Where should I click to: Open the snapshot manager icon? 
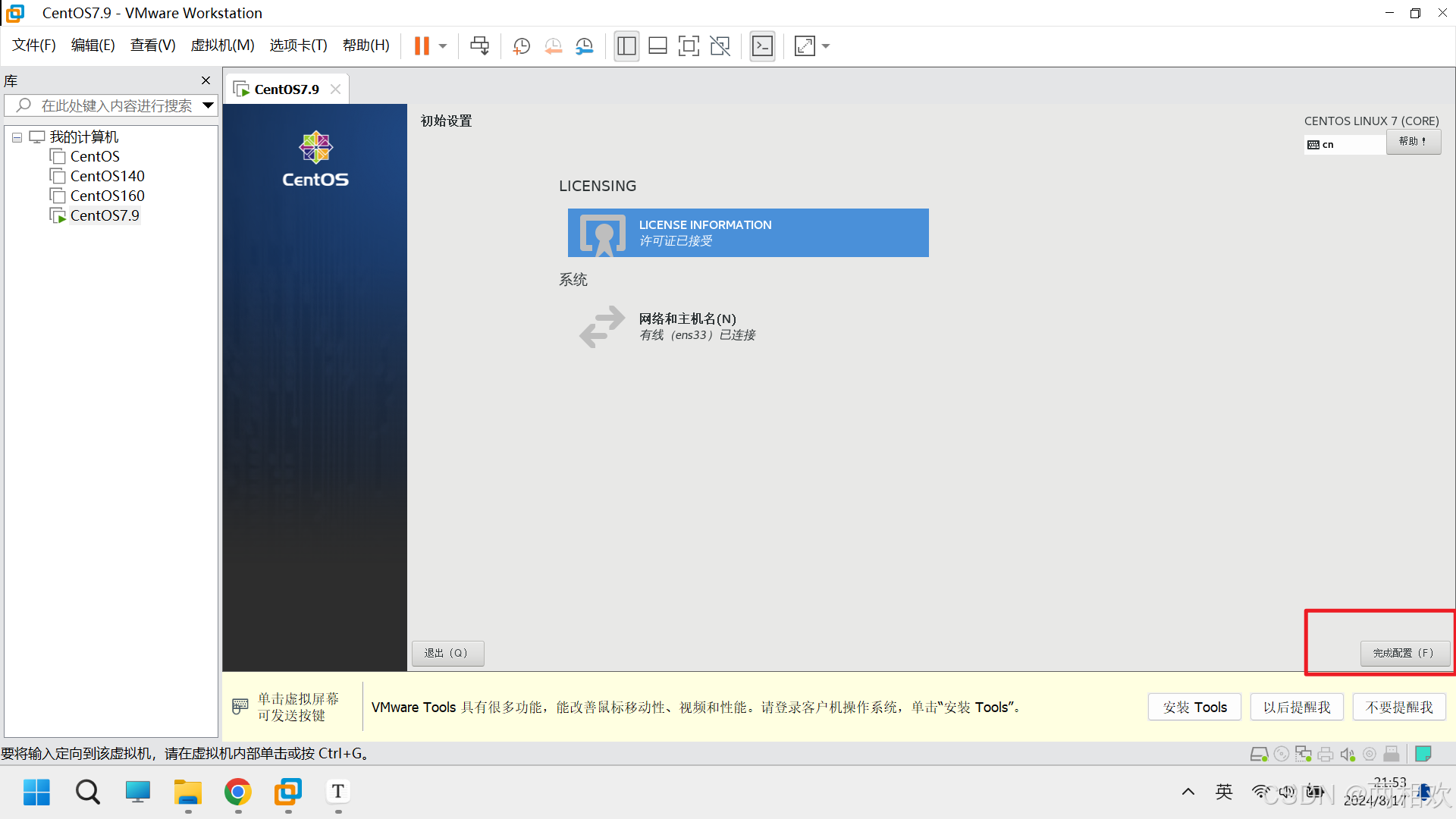point(585,46)
